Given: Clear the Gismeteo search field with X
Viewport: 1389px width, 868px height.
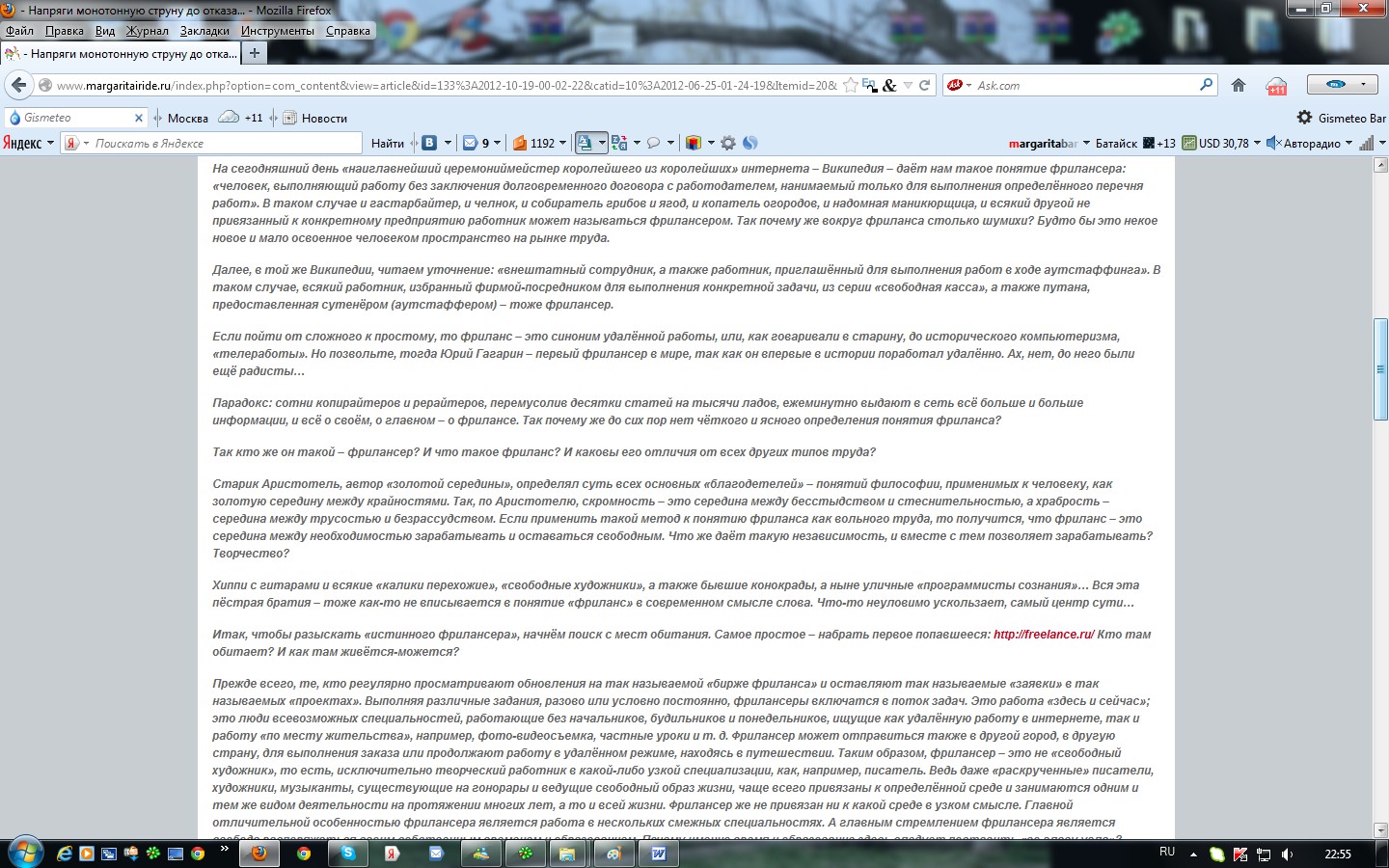Looking at the screenshot, I should (x=138, y=118).
